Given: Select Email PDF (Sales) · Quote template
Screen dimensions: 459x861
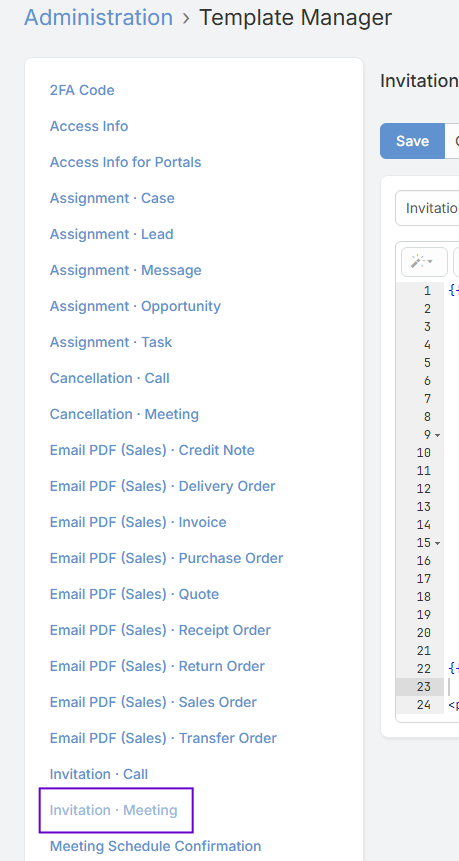Looking at the screenshot, I should 135,594.
